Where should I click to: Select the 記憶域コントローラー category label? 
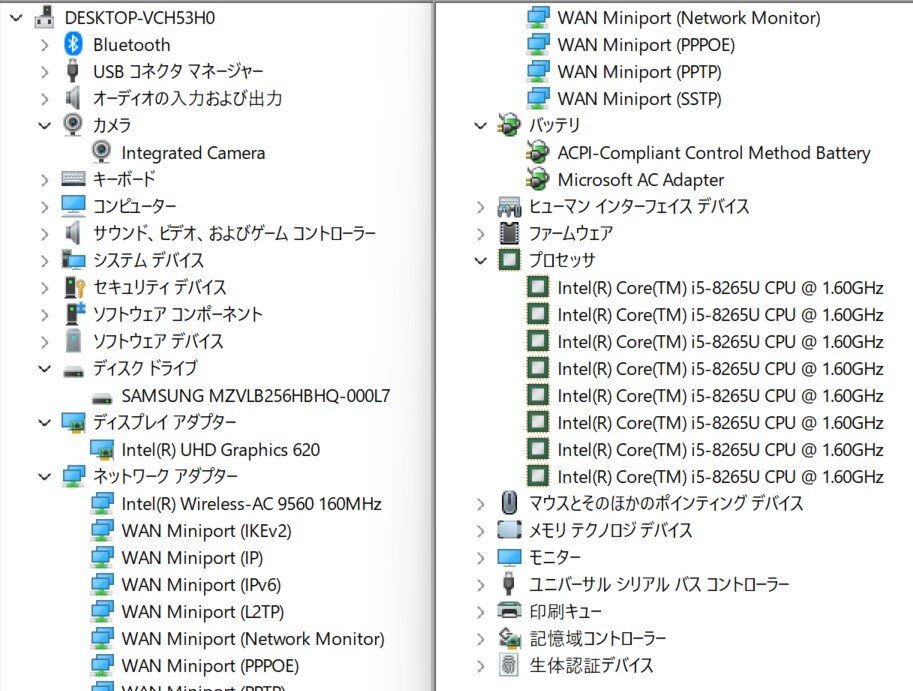pyautogui.click(x=597, y=638)
